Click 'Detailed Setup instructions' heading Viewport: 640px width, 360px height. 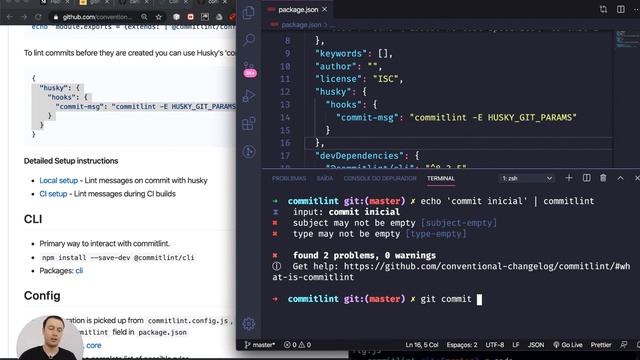click(x=71, y=161)
